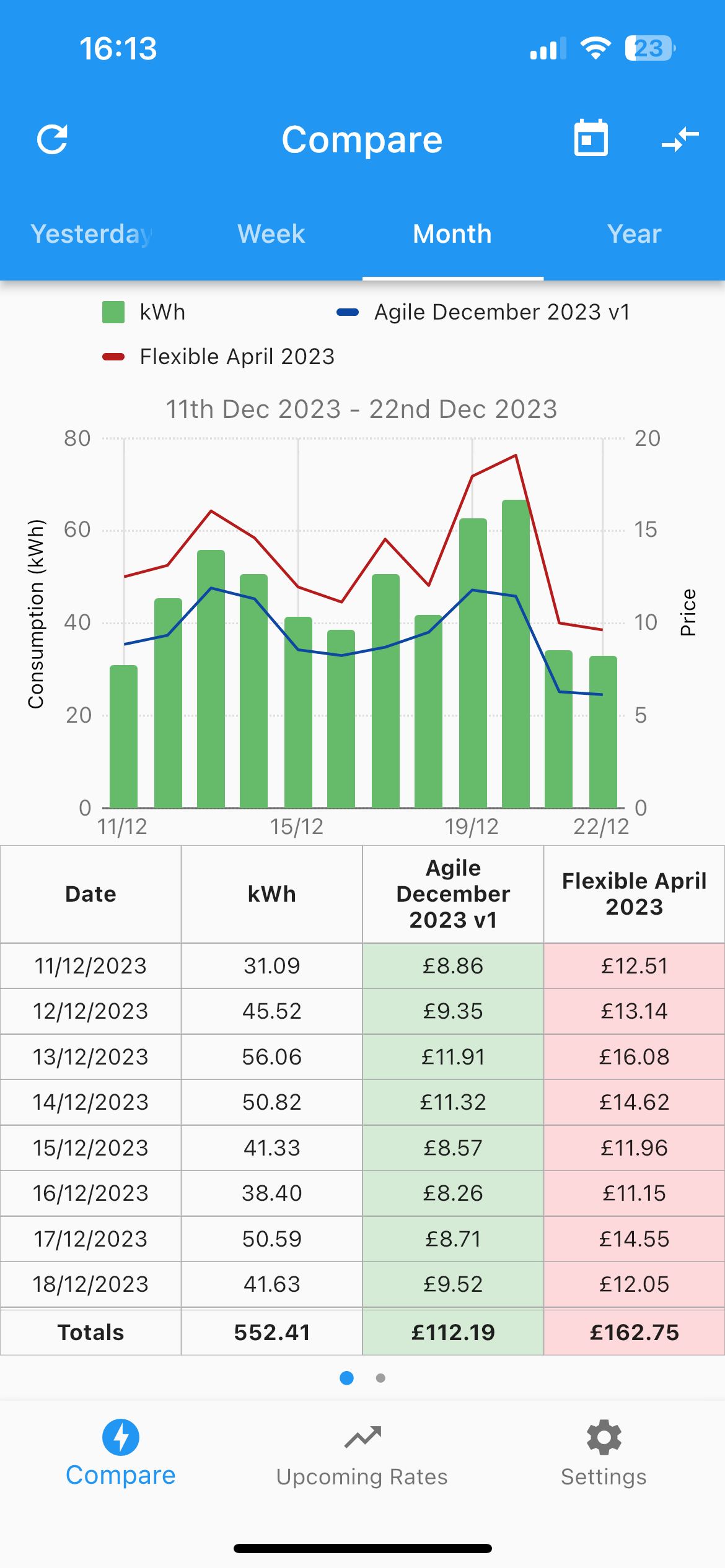Tap the battery indicator icon

[x=650, y=48]
